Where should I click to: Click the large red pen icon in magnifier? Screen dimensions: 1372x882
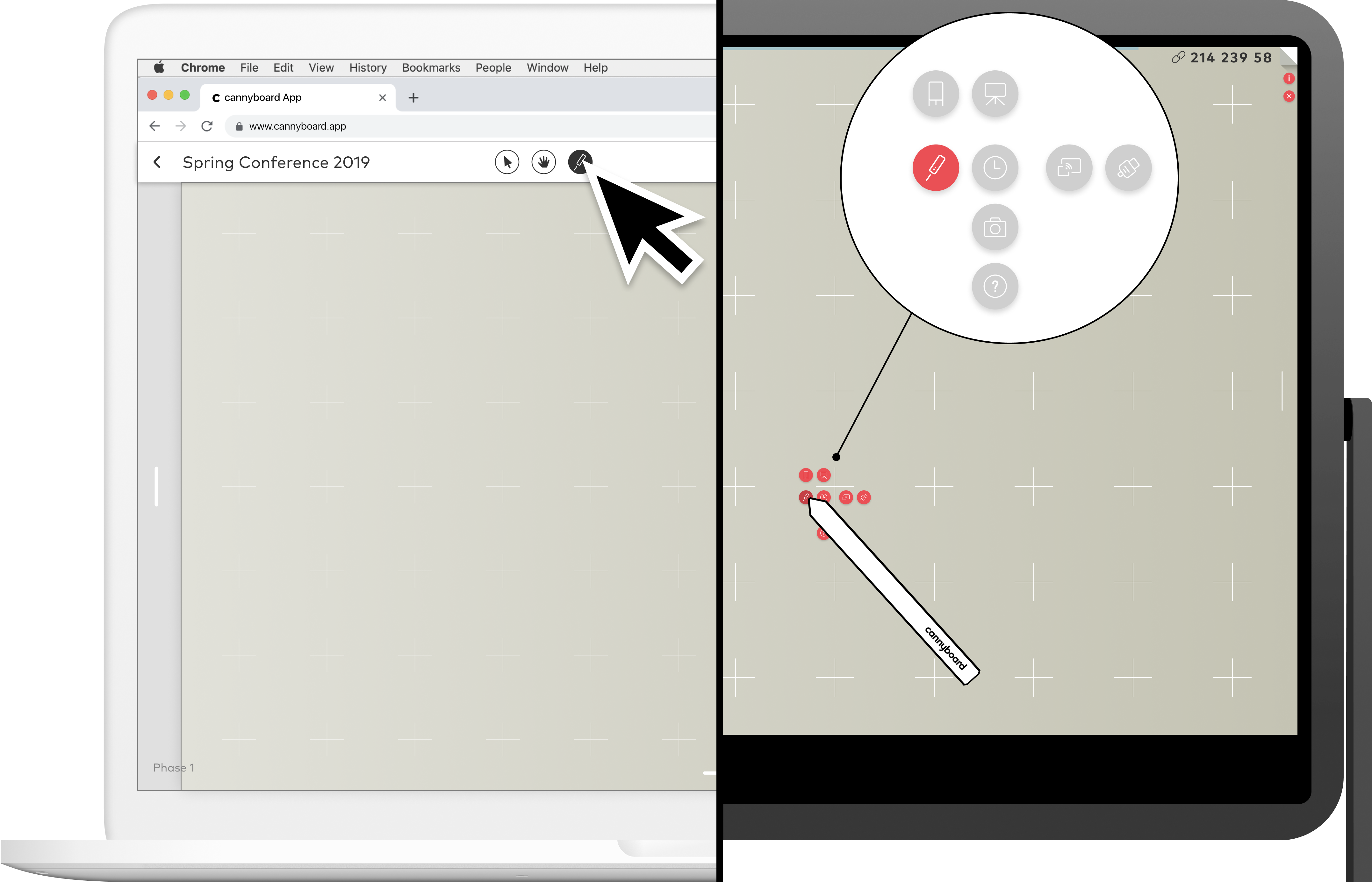(x=936, y=168)
